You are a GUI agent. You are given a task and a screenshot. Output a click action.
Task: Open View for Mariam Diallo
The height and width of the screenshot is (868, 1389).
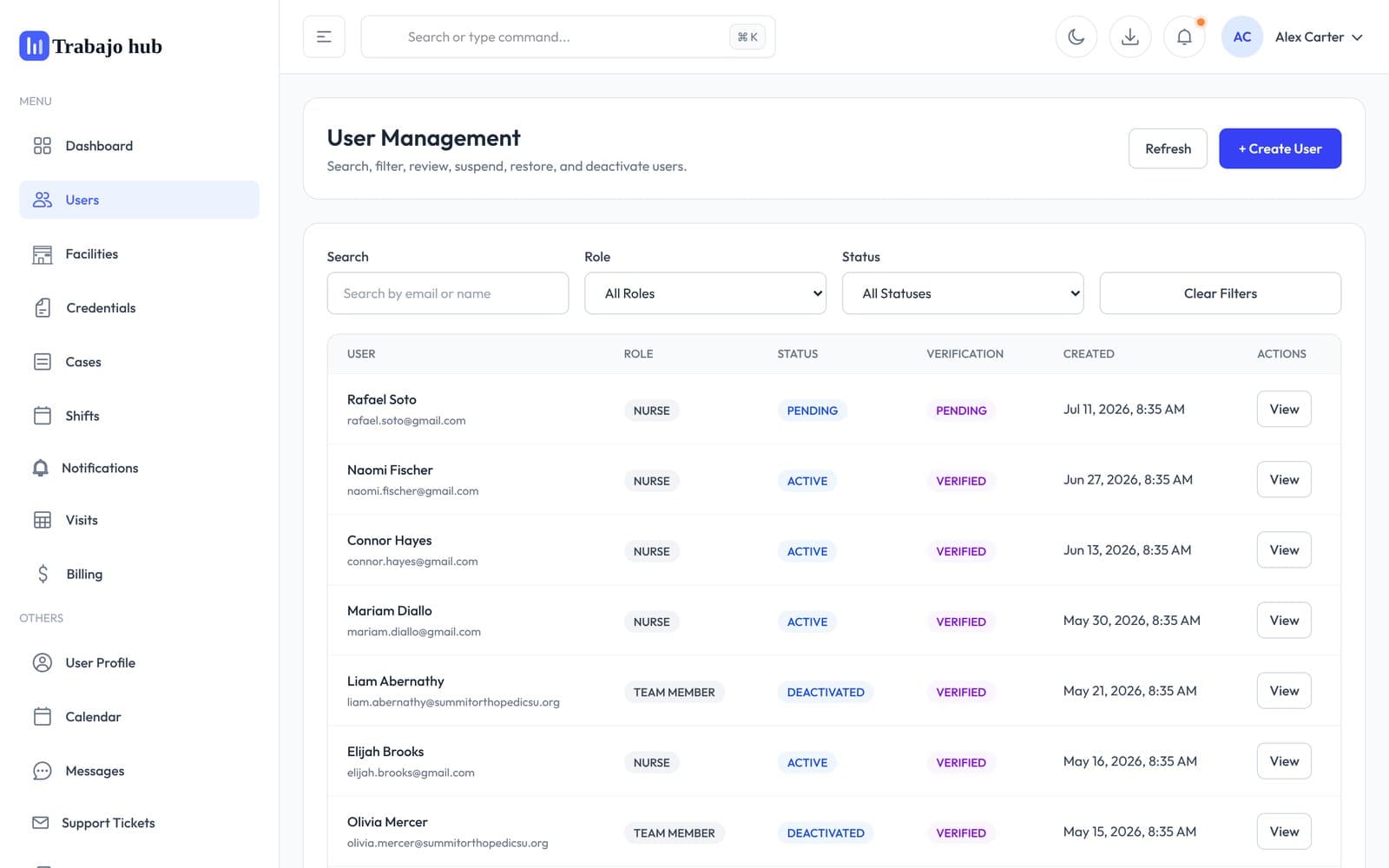(1284, 620)
